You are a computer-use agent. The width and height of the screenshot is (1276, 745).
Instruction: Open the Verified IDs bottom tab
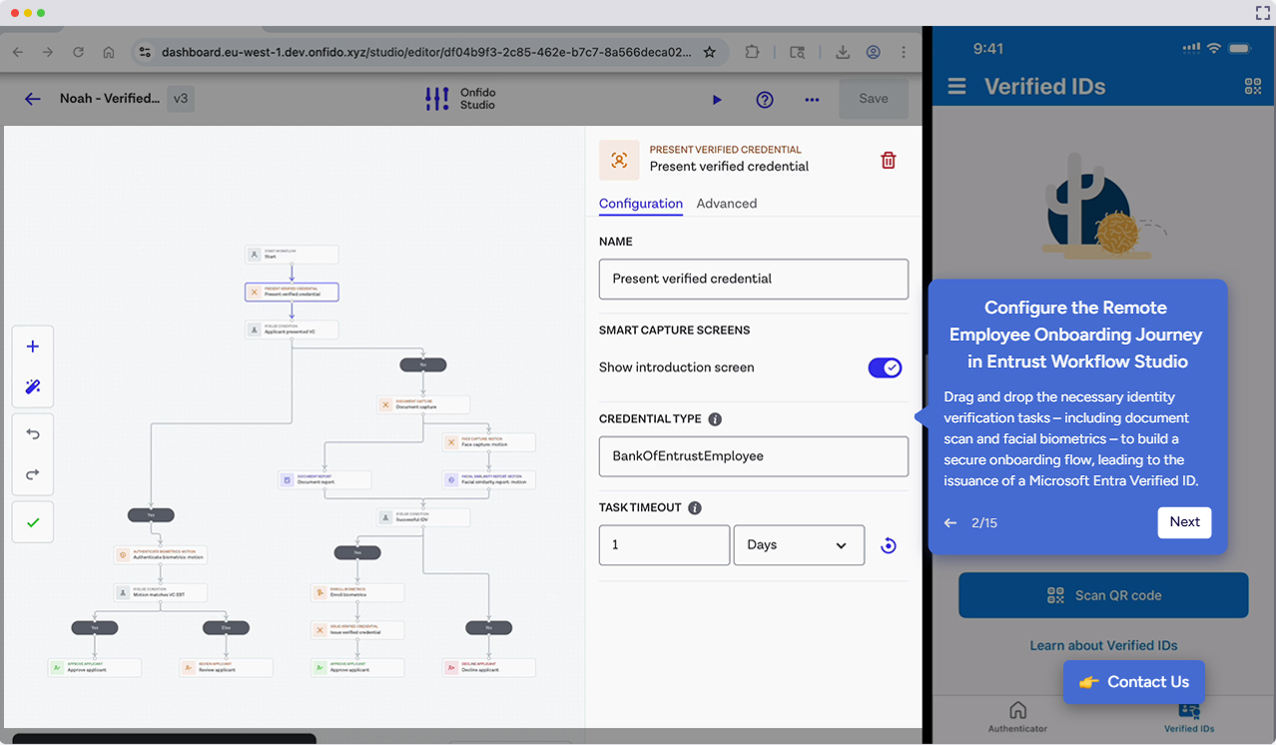click(x=1189, y=716)
